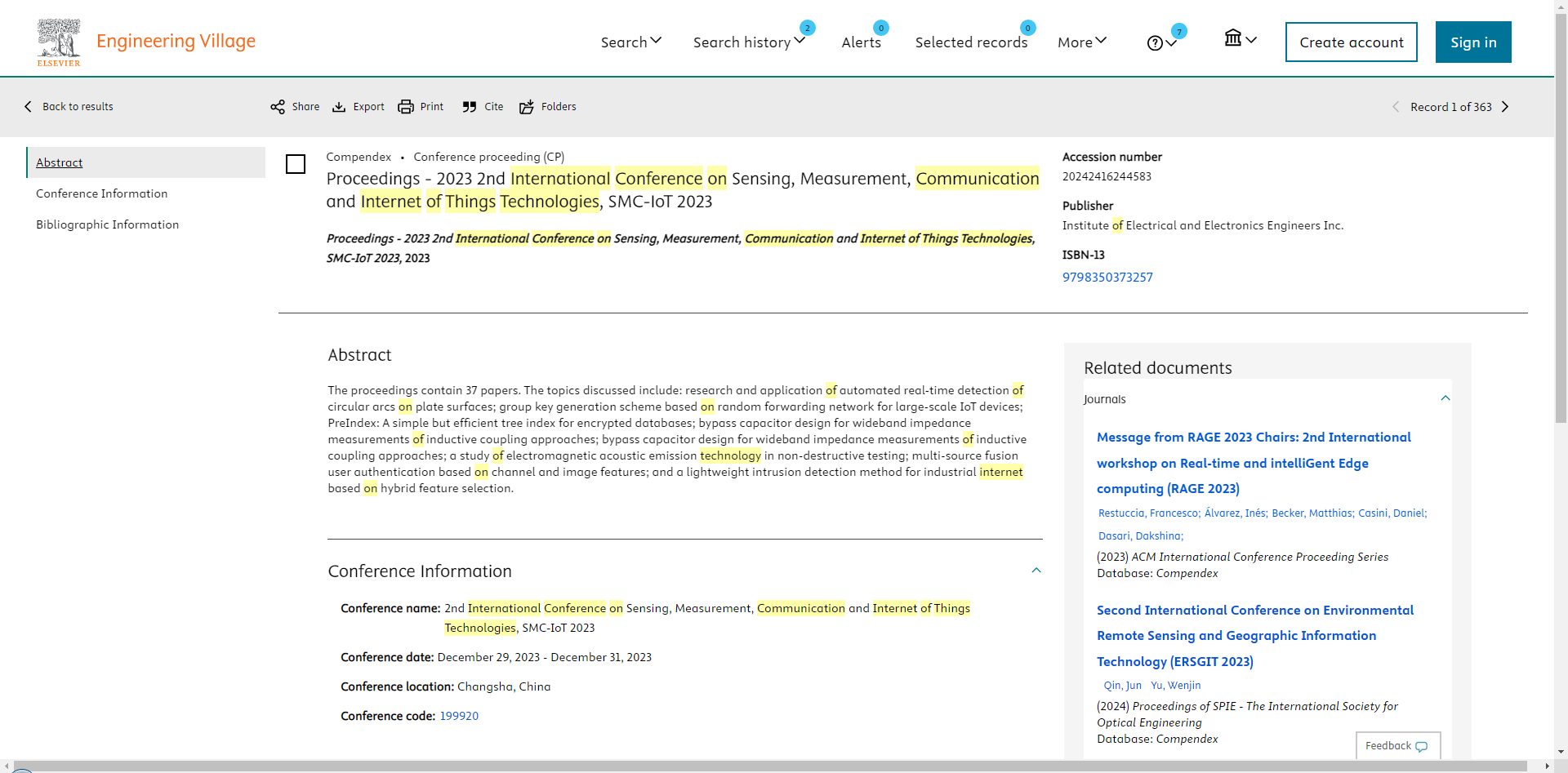The height and width of the screenshot is (773, 1568).
Task: Click conference location Changsha, China
Action: coord(504,686)
